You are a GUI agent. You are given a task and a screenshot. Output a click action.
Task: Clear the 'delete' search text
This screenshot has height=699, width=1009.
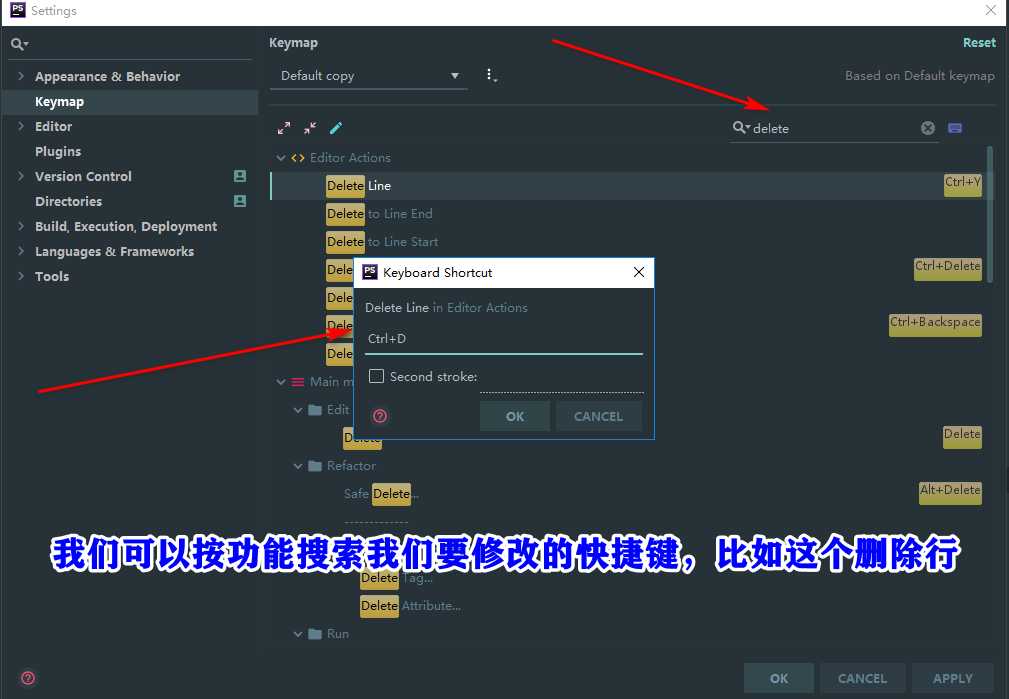coord(927,128)
